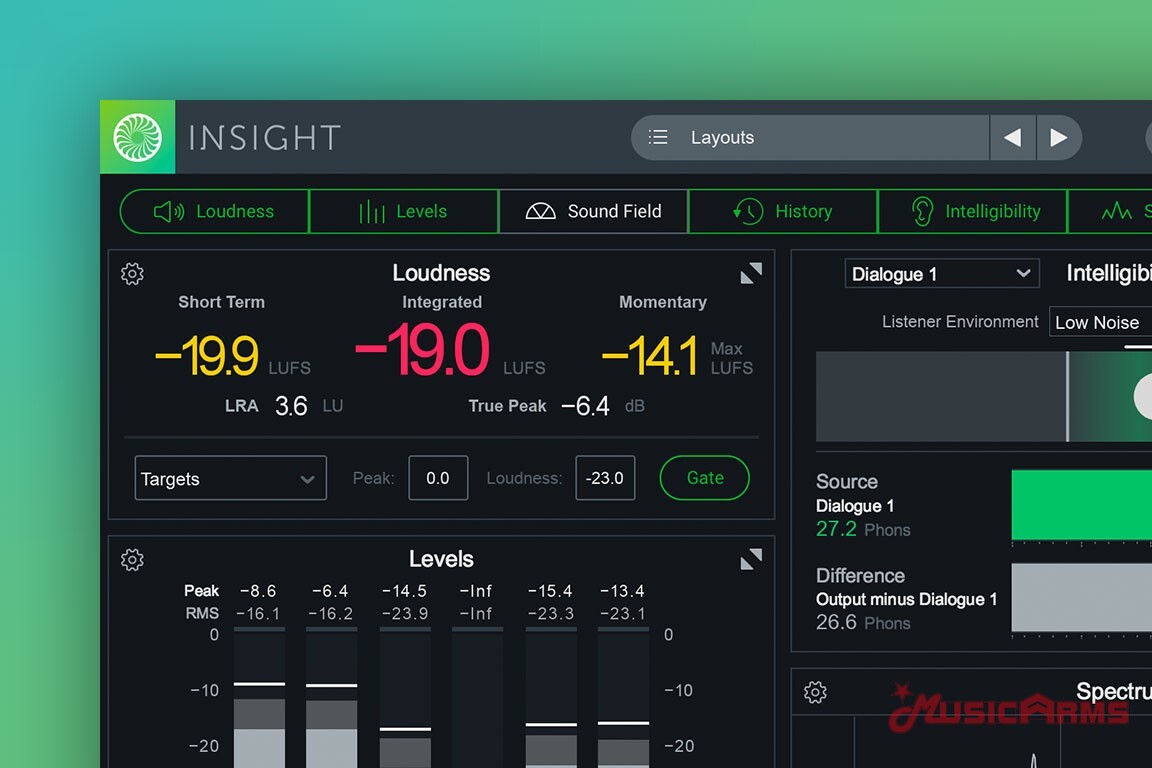This screenshot has height=768, width=1152.
Task: Click the iZotope Insight swirl logo
Action: click(138, 137)
